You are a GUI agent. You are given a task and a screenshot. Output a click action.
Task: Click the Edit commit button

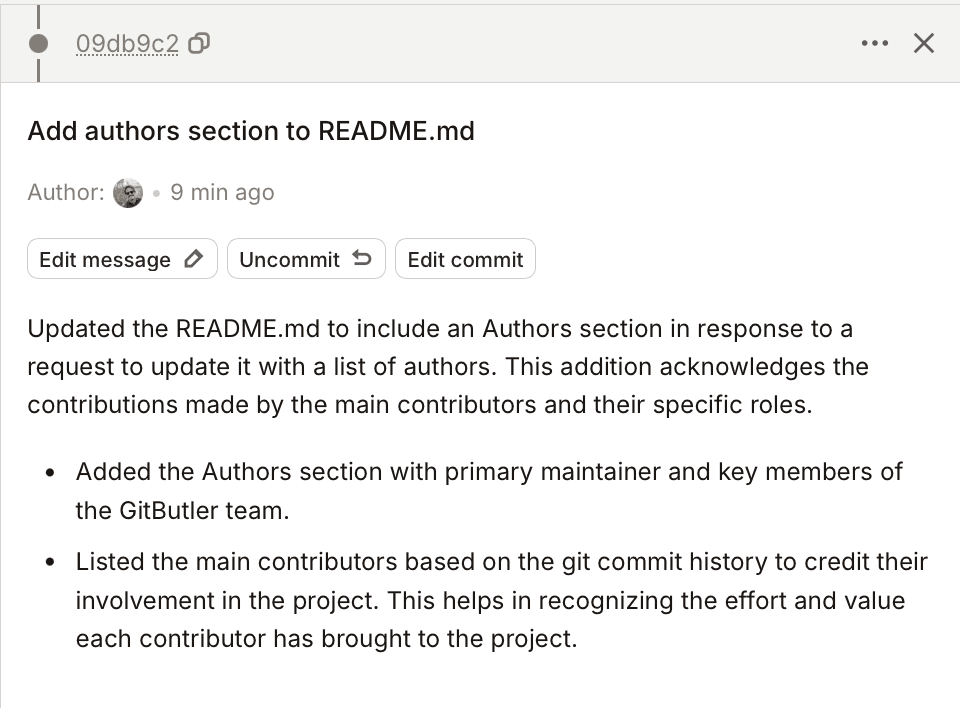coord(465,258)
